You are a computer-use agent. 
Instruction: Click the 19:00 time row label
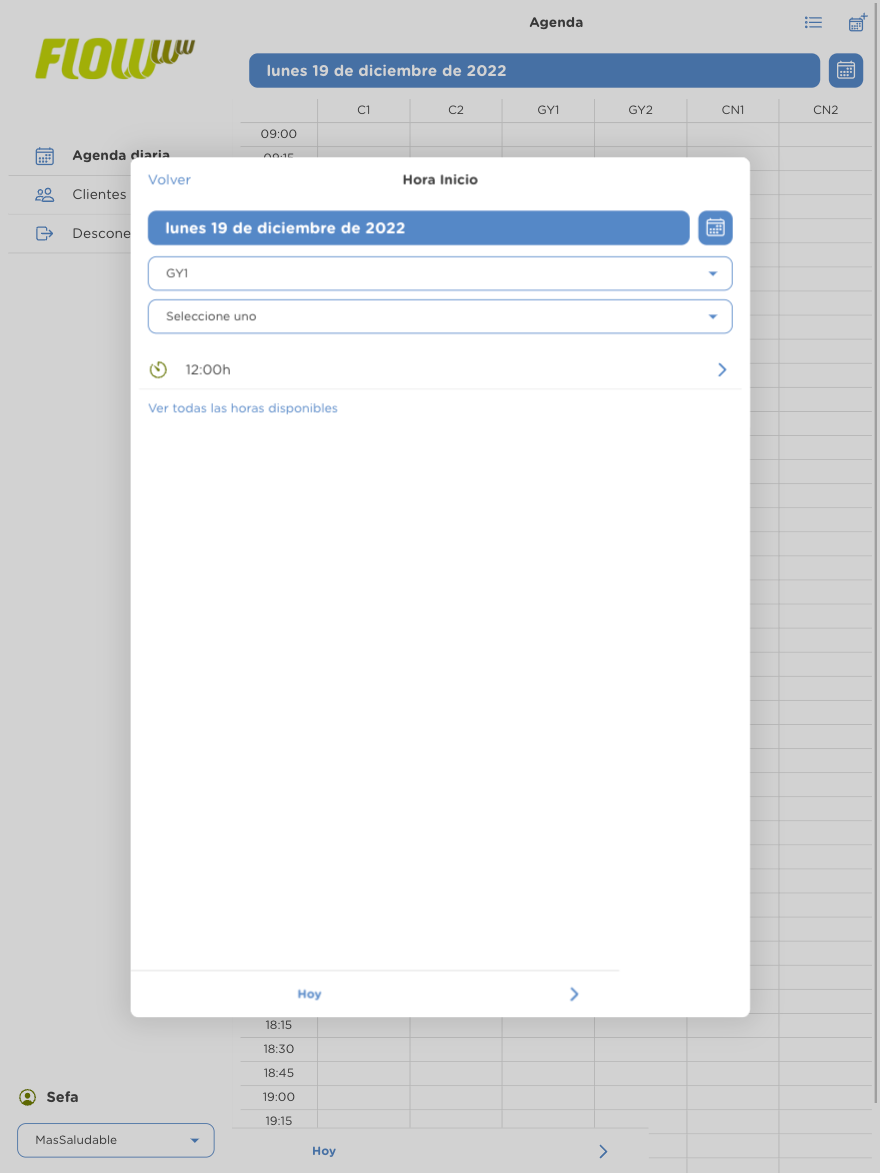pos(278,1097)
